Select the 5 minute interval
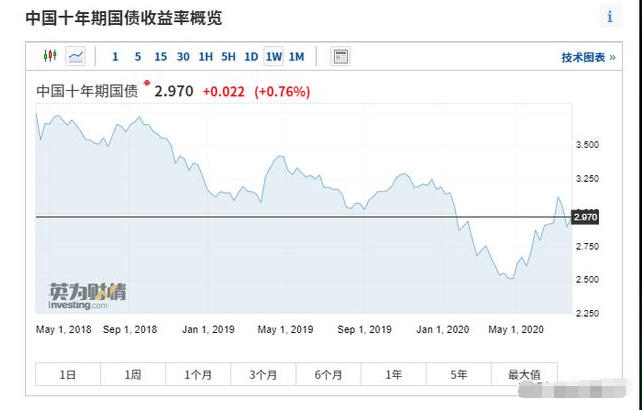 coord(138,56)
